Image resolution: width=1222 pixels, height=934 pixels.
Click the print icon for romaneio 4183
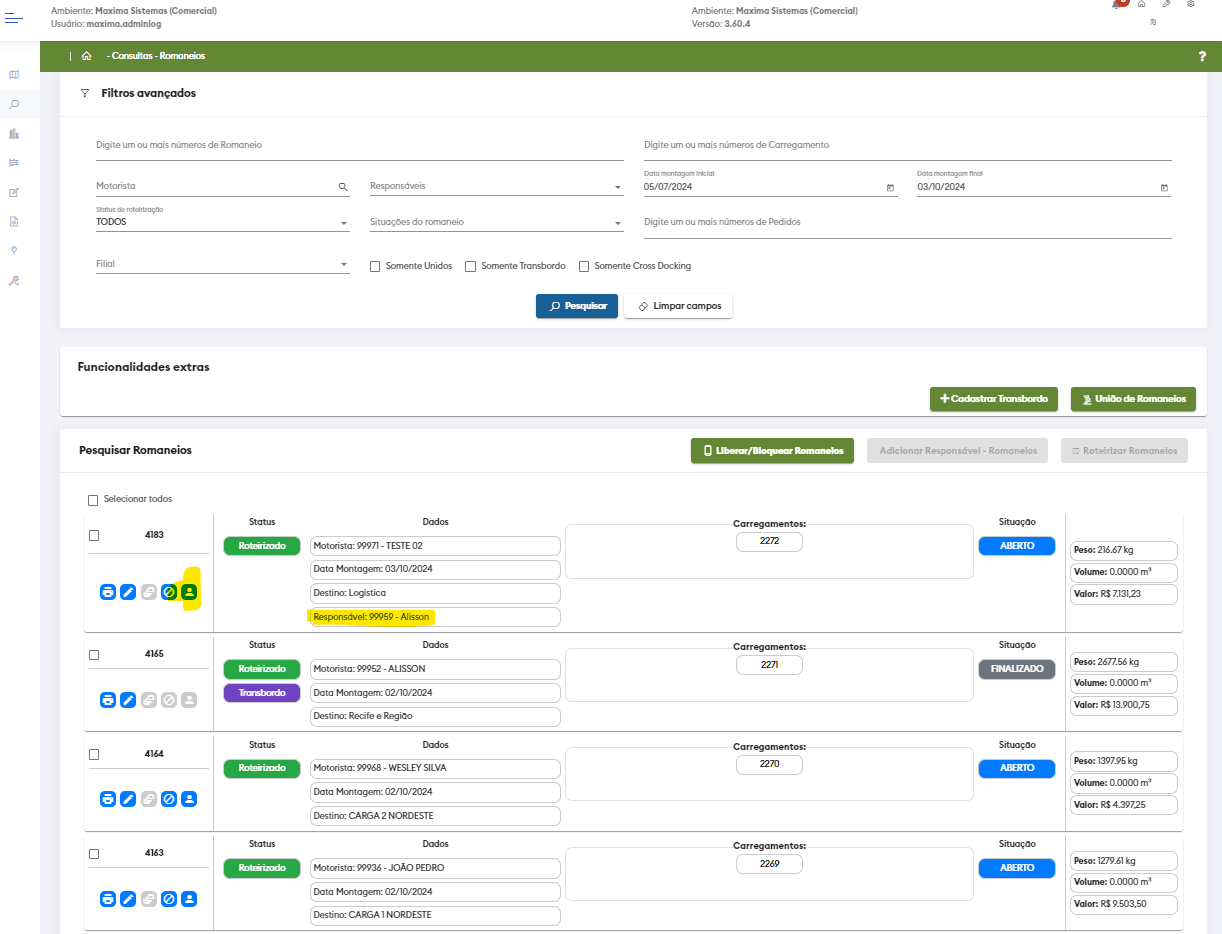click(x=108, y=592)
